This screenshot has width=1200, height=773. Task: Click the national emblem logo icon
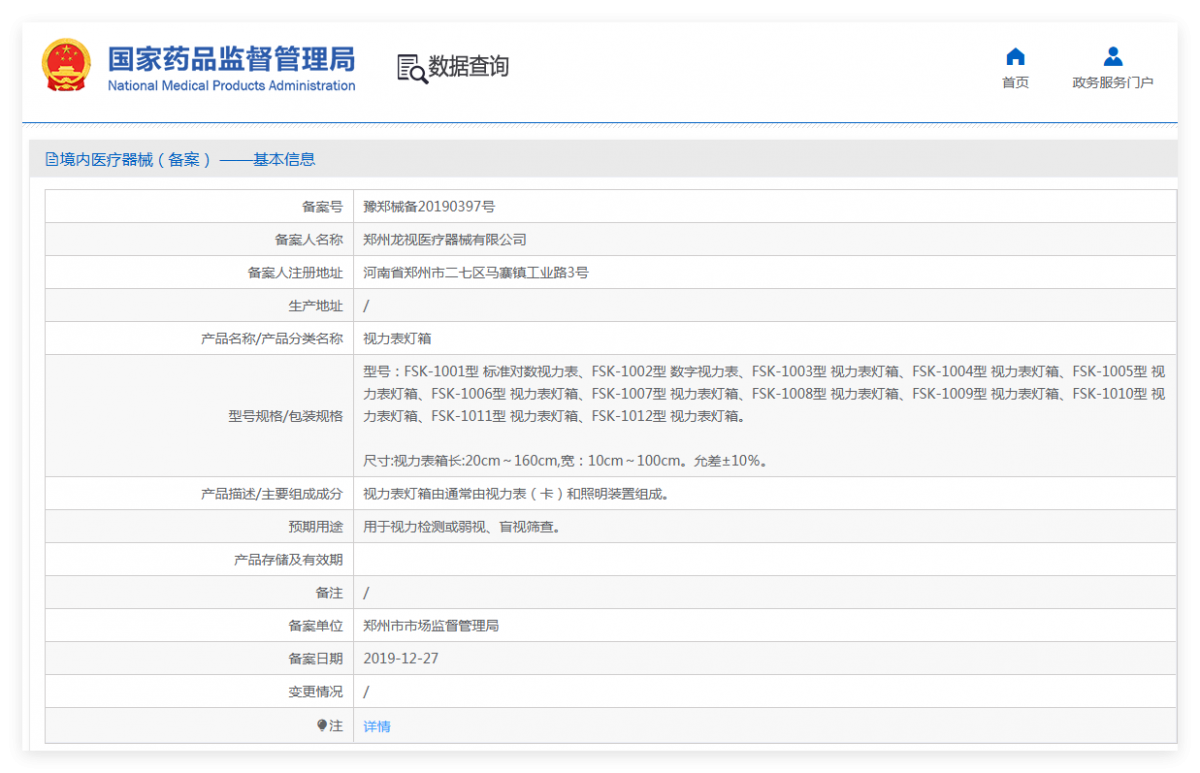pyautogui.click(x=66, y=66)
